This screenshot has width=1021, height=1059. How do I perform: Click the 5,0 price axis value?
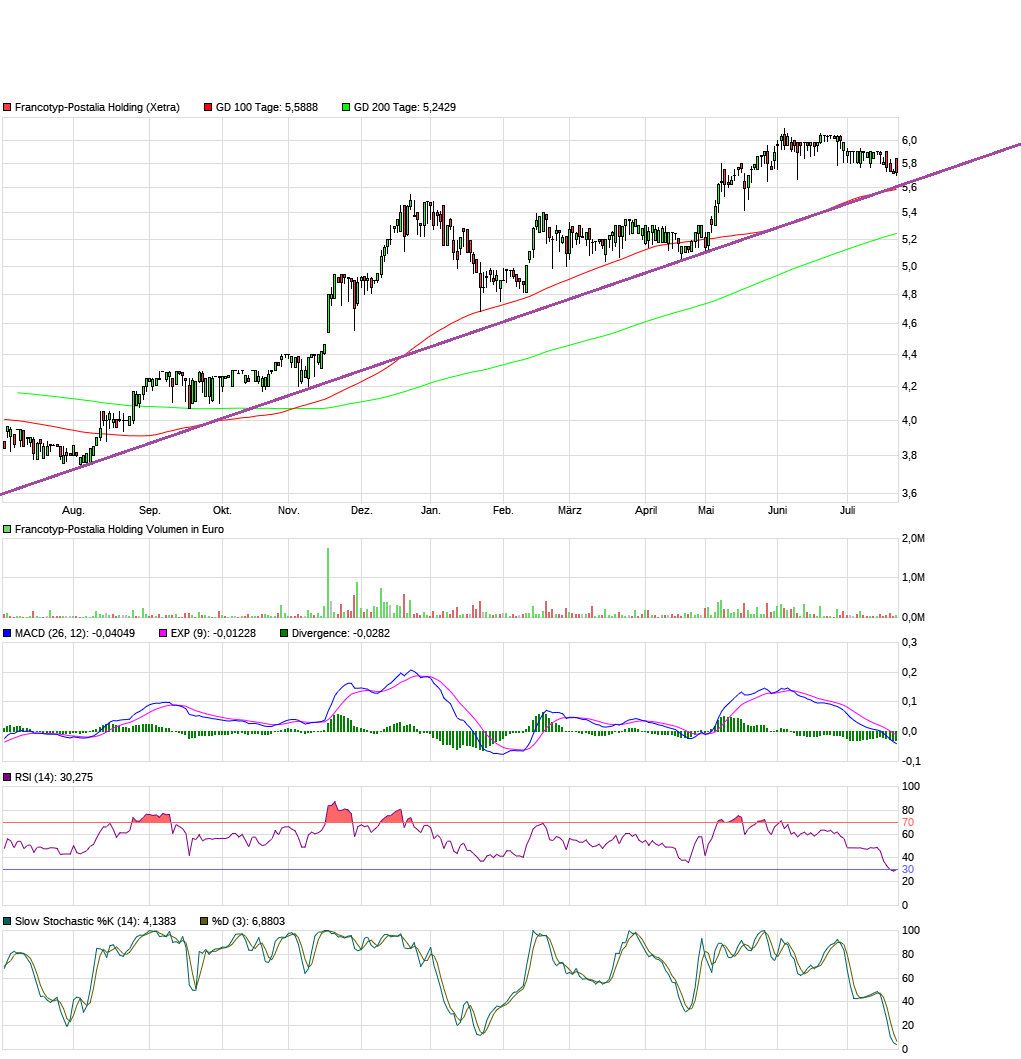[910, 267]
